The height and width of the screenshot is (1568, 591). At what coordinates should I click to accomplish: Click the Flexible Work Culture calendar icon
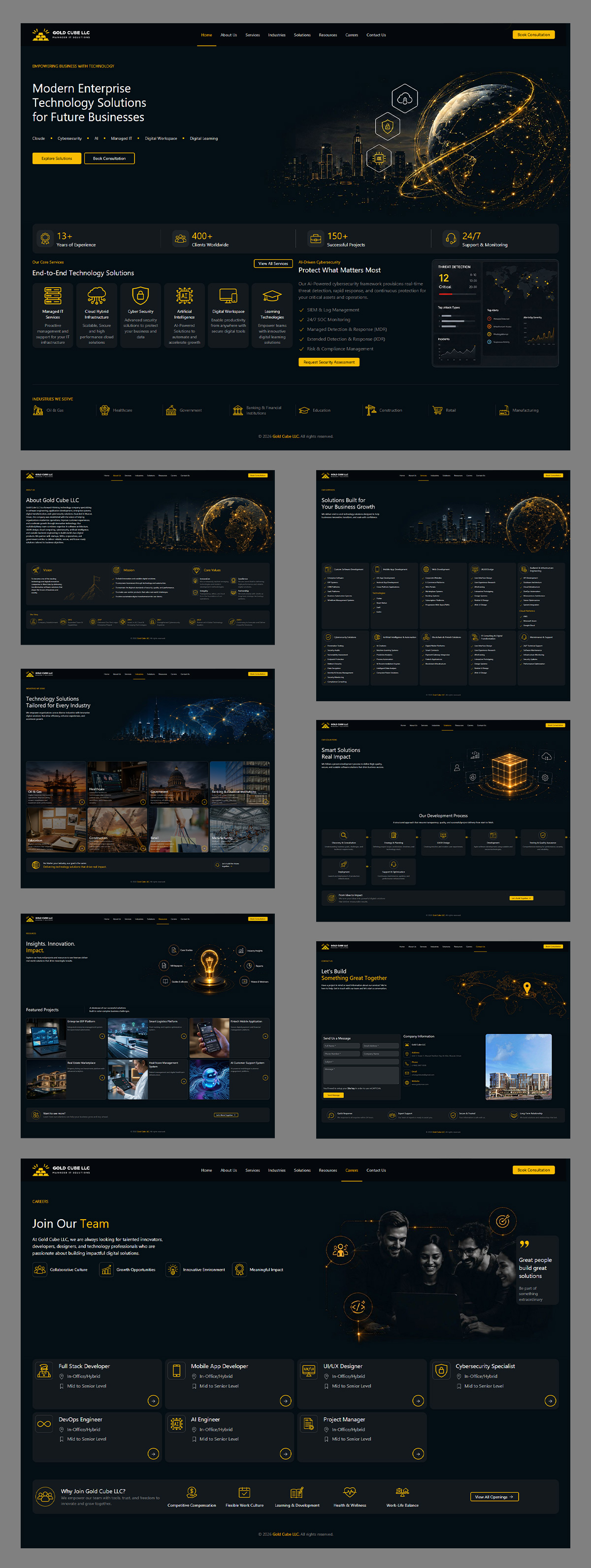[244, 1493]
